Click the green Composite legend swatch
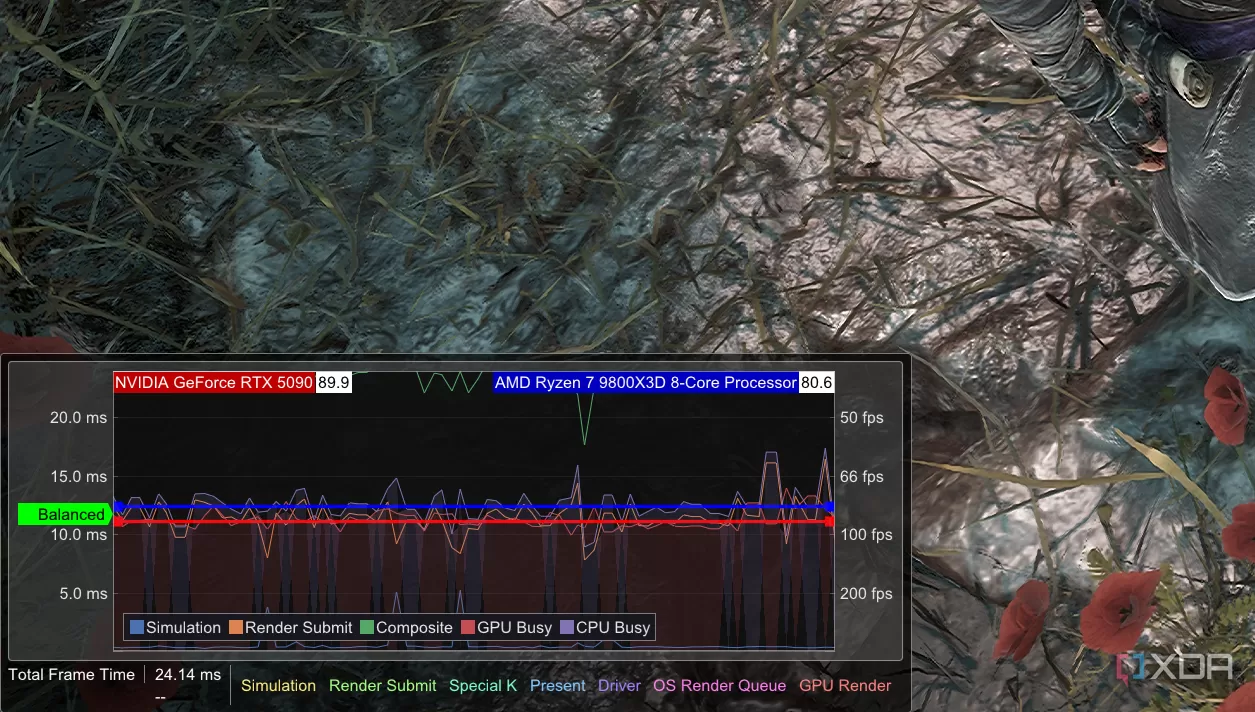Image resolution: width=1255 pixels, height=712 pixels. [x=367, y=628]
